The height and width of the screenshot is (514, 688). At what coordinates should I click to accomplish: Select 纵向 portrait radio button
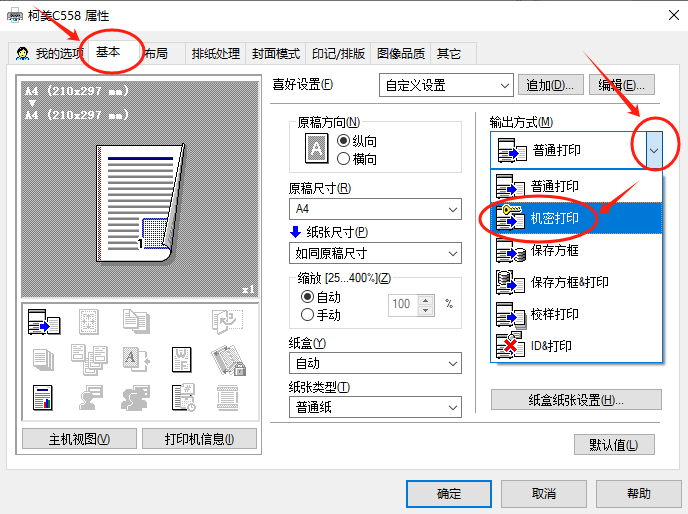(x=344, y=141)
